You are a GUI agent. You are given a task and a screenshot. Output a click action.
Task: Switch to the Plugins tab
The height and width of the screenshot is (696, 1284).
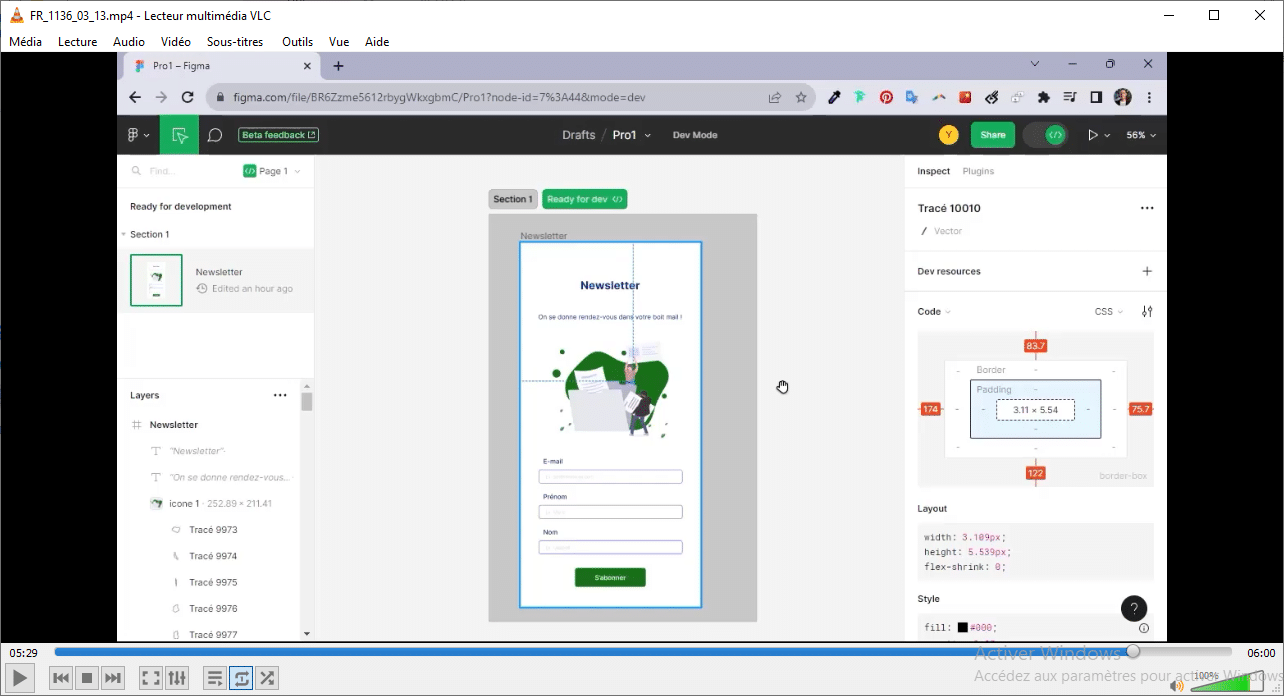click(x=978, y=171)
